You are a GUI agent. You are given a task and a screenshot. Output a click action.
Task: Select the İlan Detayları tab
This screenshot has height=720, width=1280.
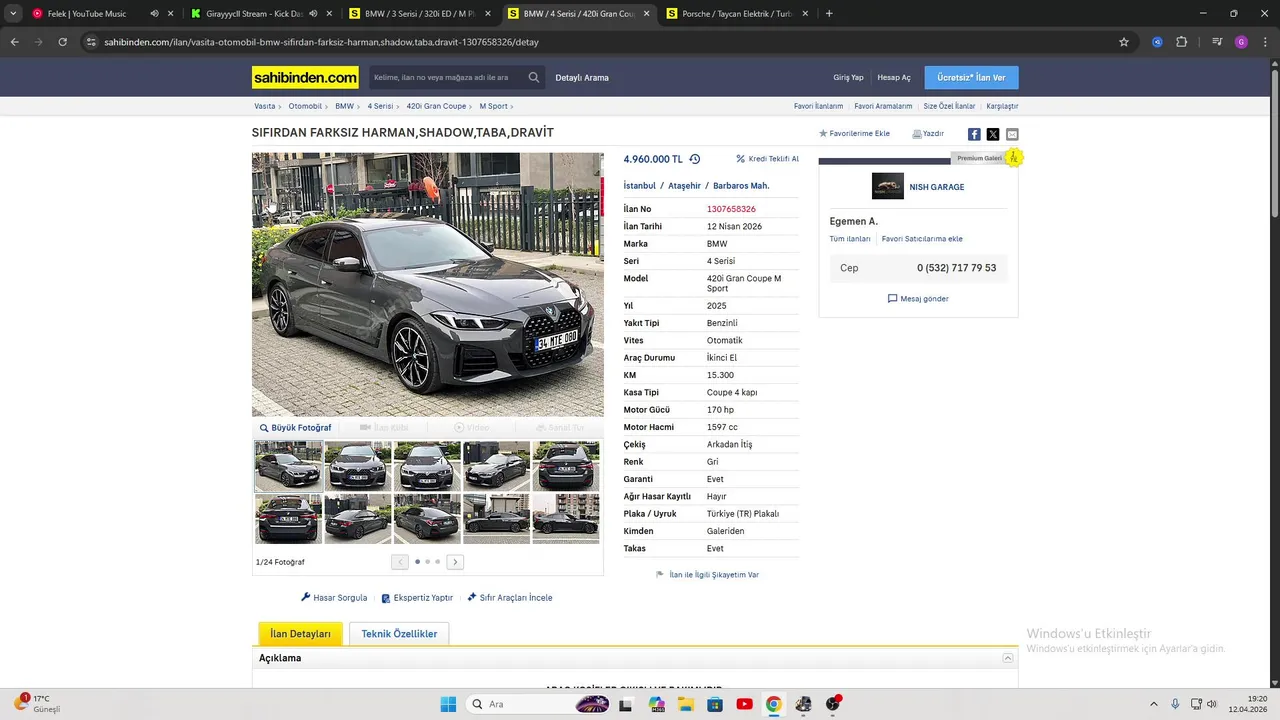tap(300, 633)
